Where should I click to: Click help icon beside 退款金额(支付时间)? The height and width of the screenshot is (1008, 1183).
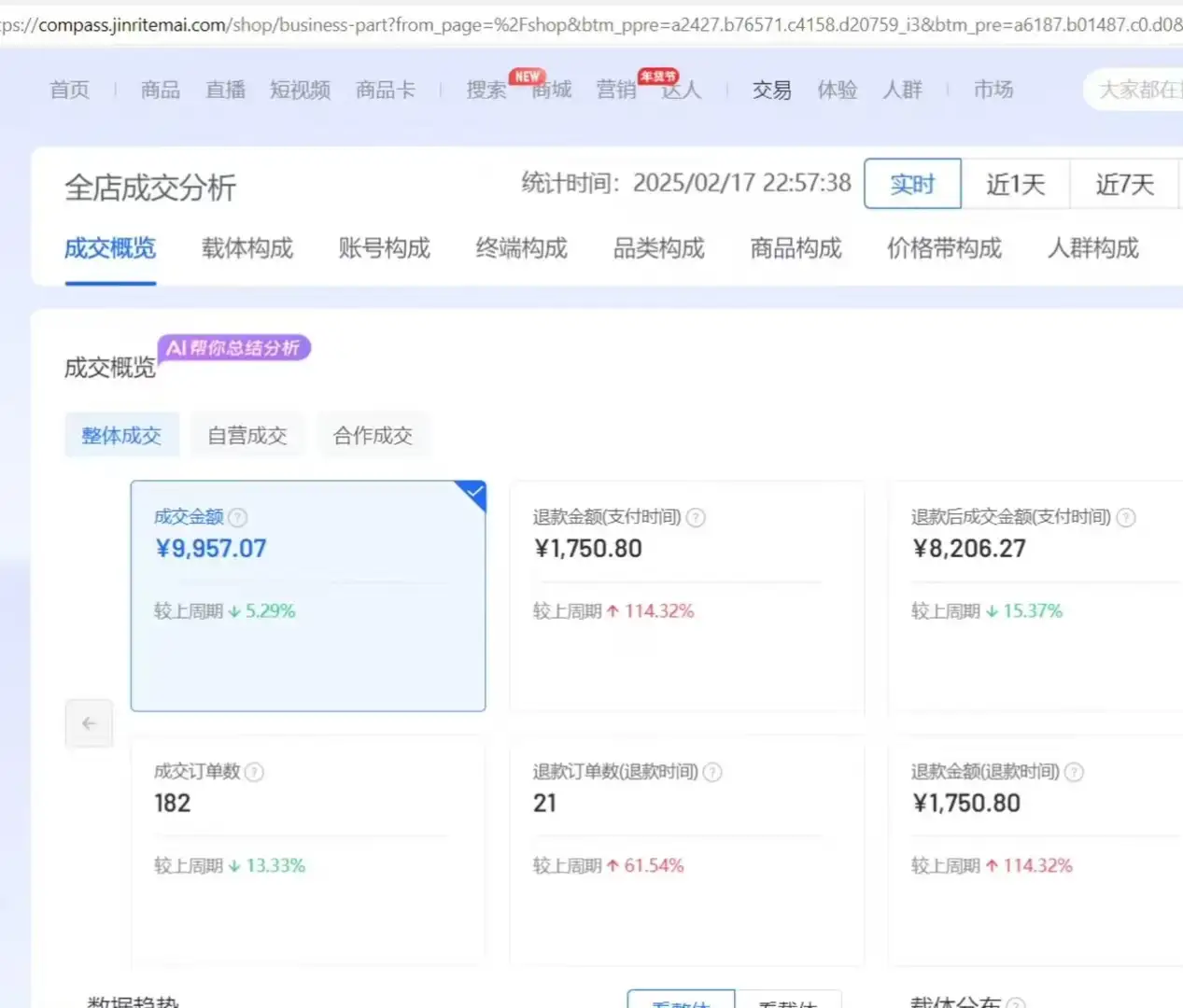696,517
